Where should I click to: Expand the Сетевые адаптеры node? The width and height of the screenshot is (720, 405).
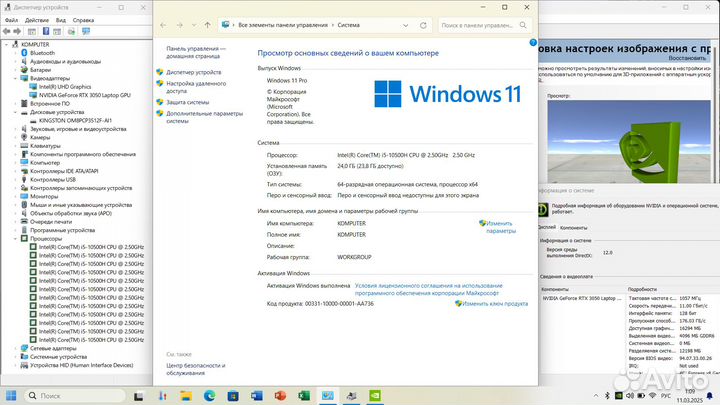[x=15, y=348]
